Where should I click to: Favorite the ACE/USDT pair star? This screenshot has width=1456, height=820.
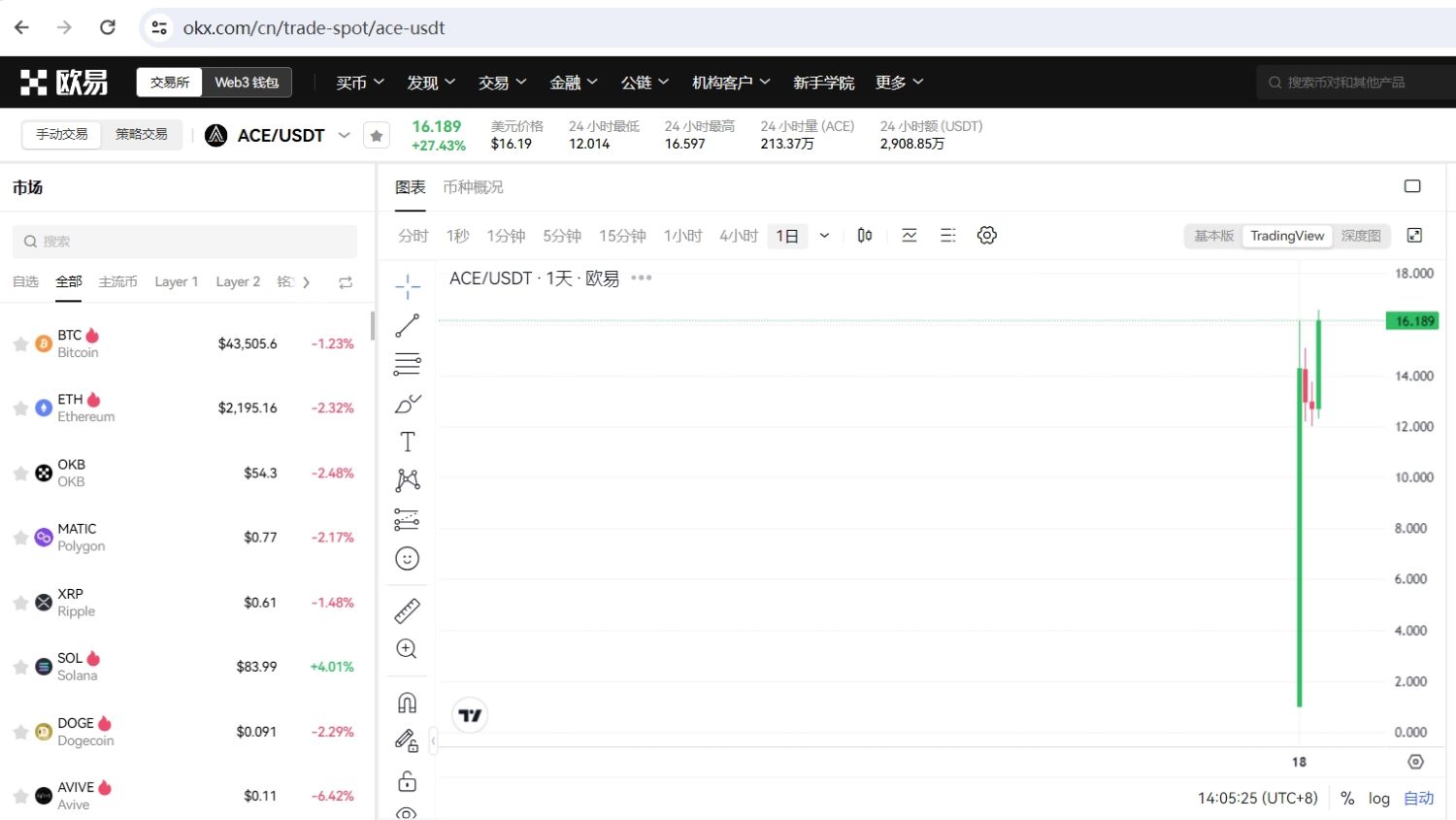click(x=377, y=135)
